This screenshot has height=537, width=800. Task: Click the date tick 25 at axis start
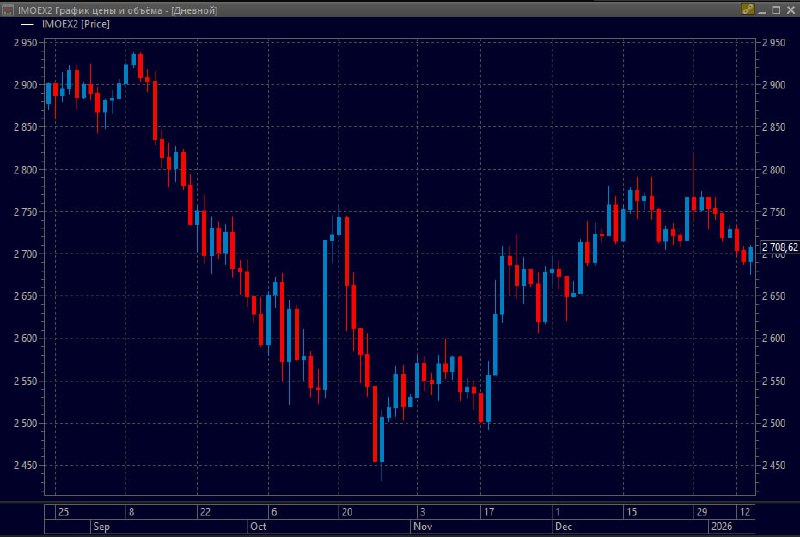[63, 511]
